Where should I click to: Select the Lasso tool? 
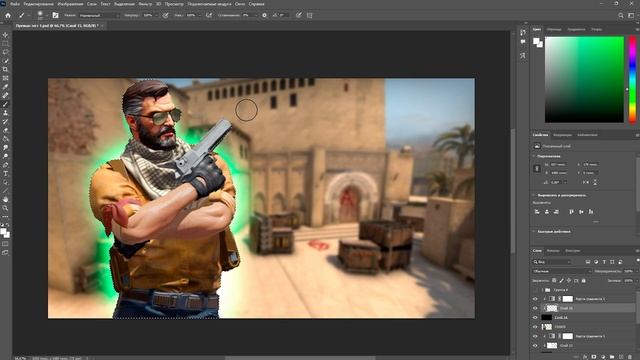pyautogui.click(x=5, y=52)
